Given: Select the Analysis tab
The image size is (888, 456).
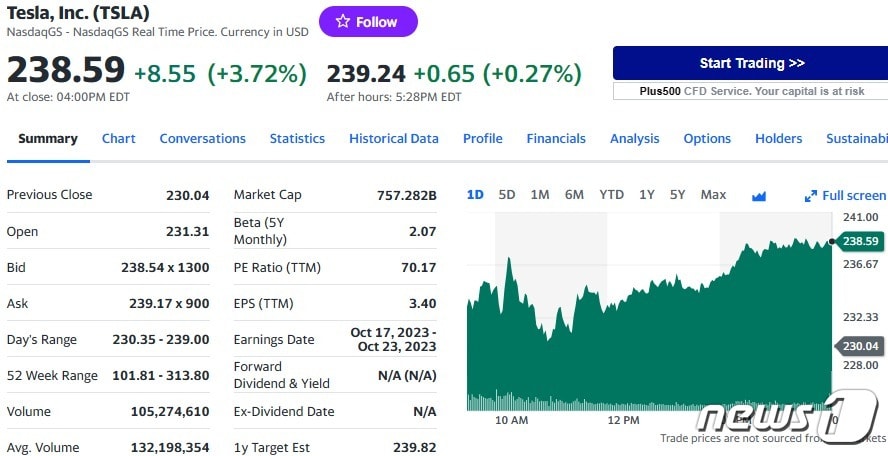Looking at the screenshot, I should tap(635, 139).
